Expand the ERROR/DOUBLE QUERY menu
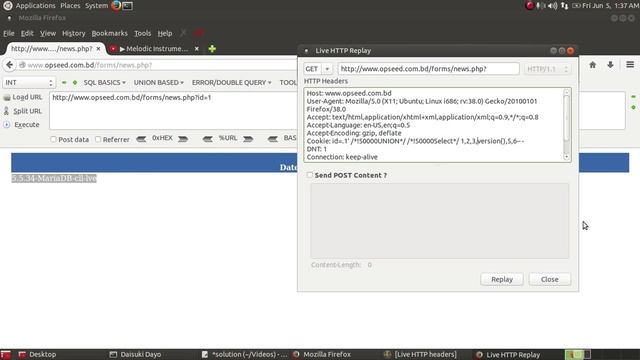 coord(231,82)
